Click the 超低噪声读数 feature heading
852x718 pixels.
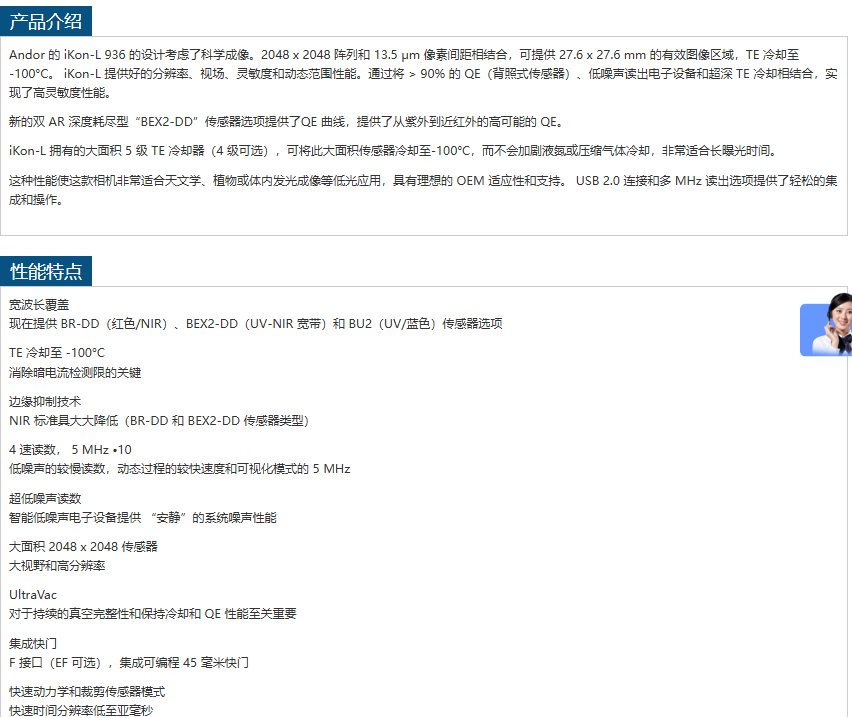coord(45,498)
